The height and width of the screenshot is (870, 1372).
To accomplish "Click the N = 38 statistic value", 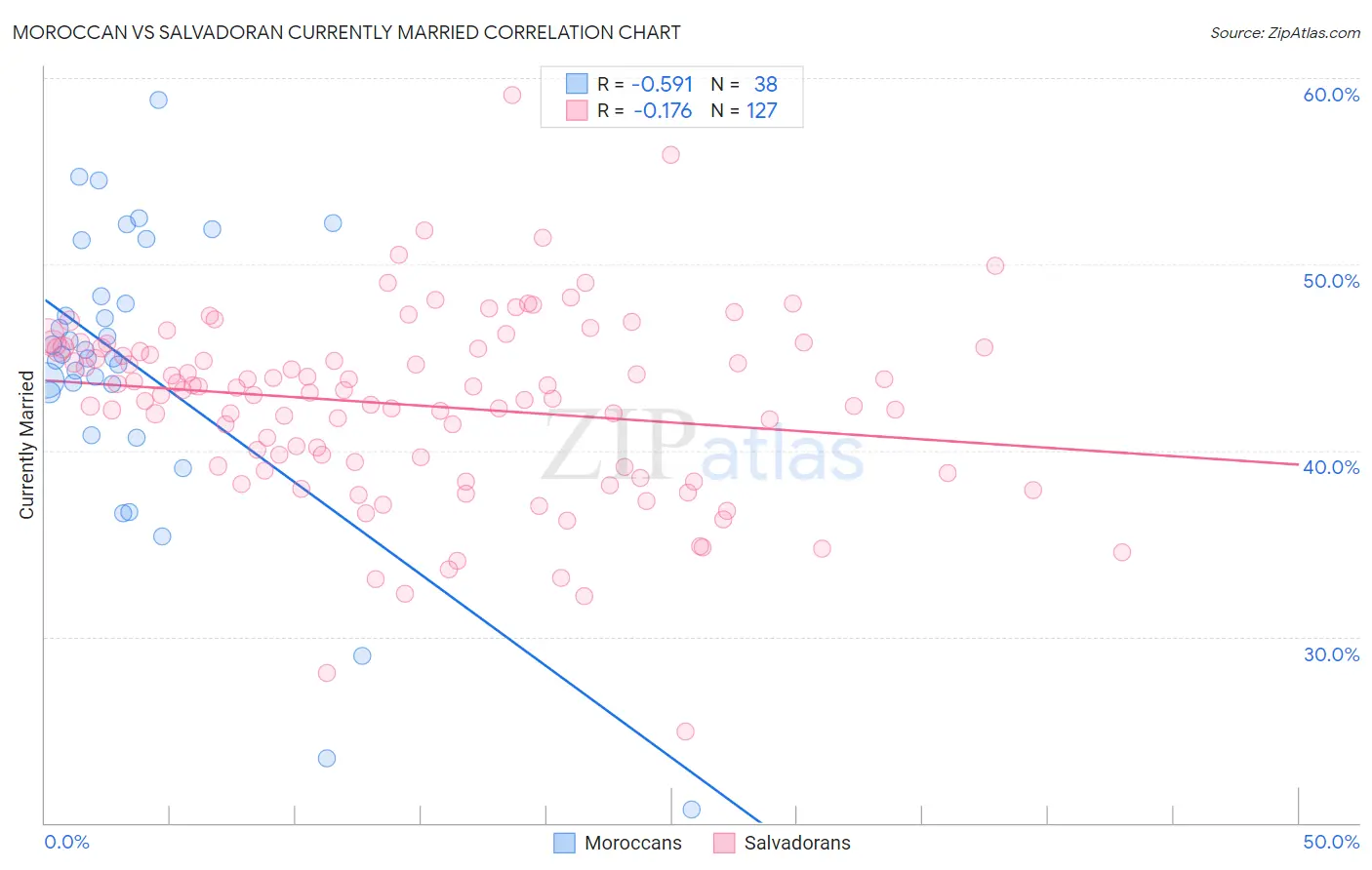I will pos(744,85).
